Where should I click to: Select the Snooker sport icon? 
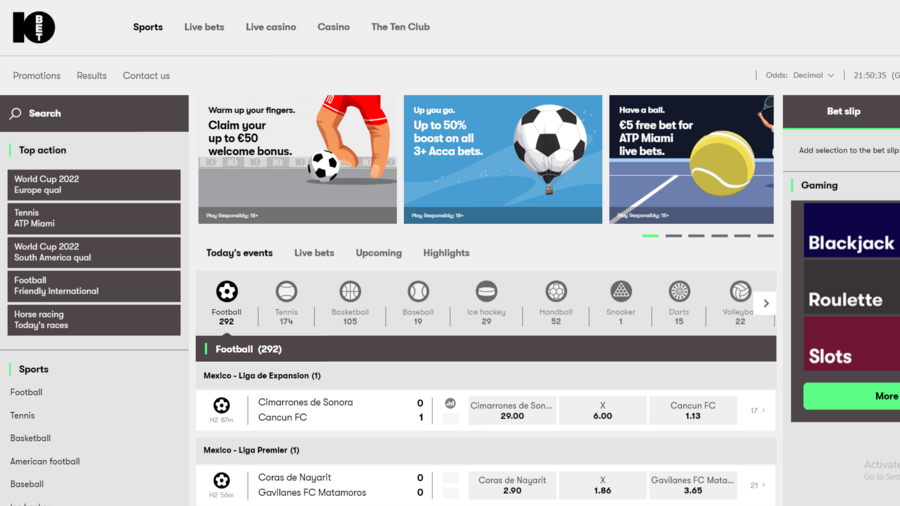[620, 292]
